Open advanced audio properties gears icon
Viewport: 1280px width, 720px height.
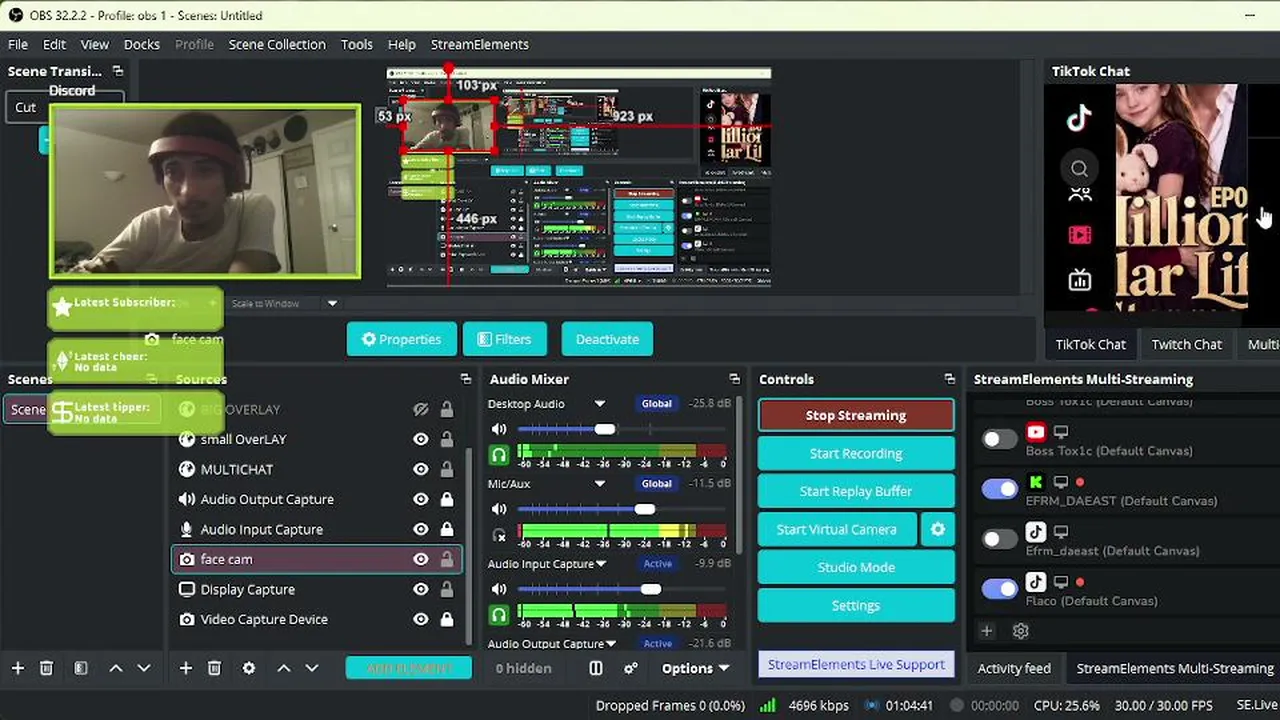631,668
